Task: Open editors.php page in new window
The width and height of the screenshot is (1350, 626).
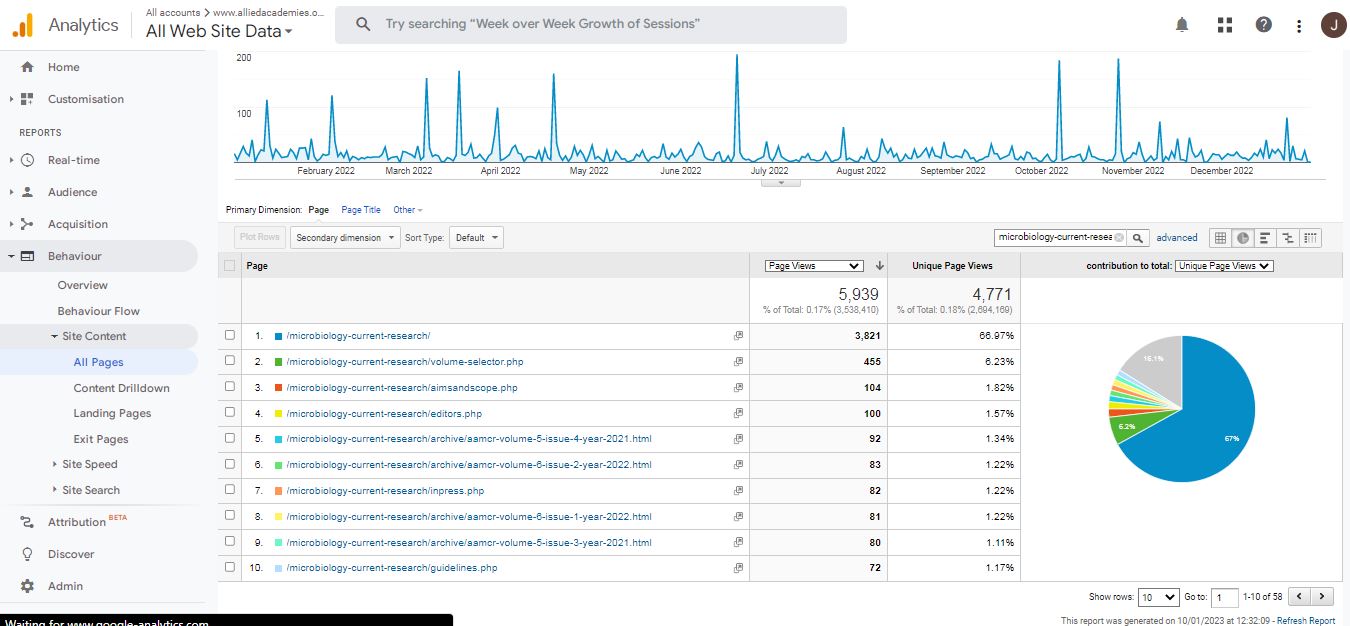Action: tap(738, 413)
